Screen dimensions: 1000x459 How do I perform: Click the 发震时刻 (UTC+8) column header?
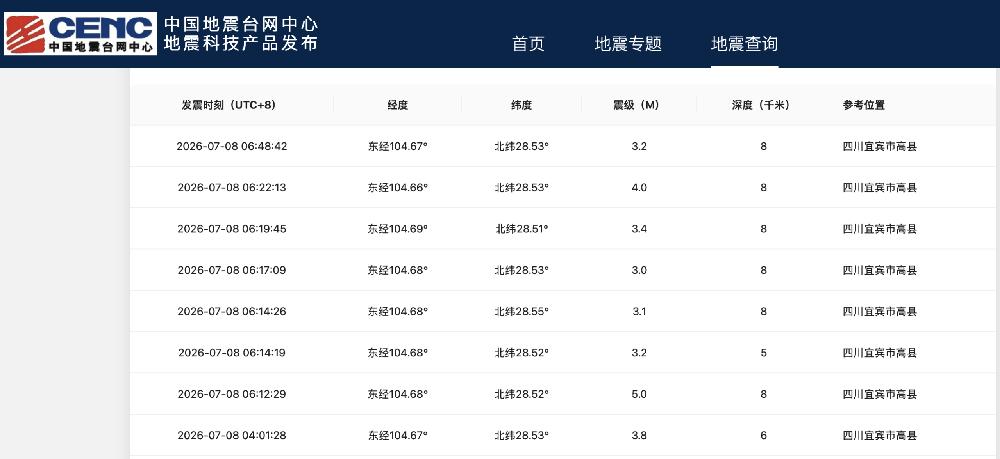[229, 105]
